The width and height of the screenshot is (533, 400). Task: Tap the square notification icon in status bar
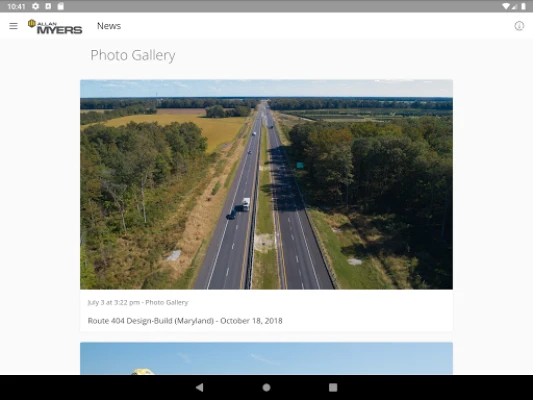[48, 6]
